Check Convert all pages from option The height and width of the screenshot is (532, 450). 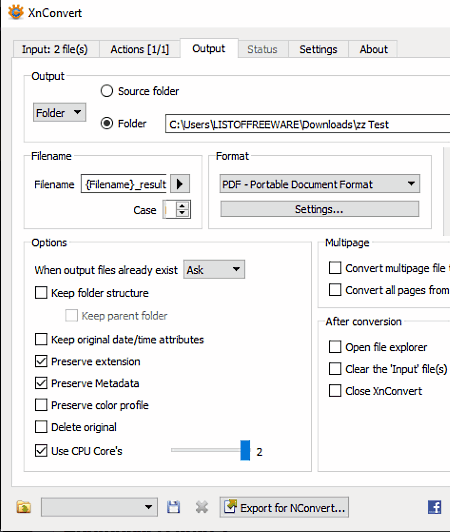pos(335,290)
